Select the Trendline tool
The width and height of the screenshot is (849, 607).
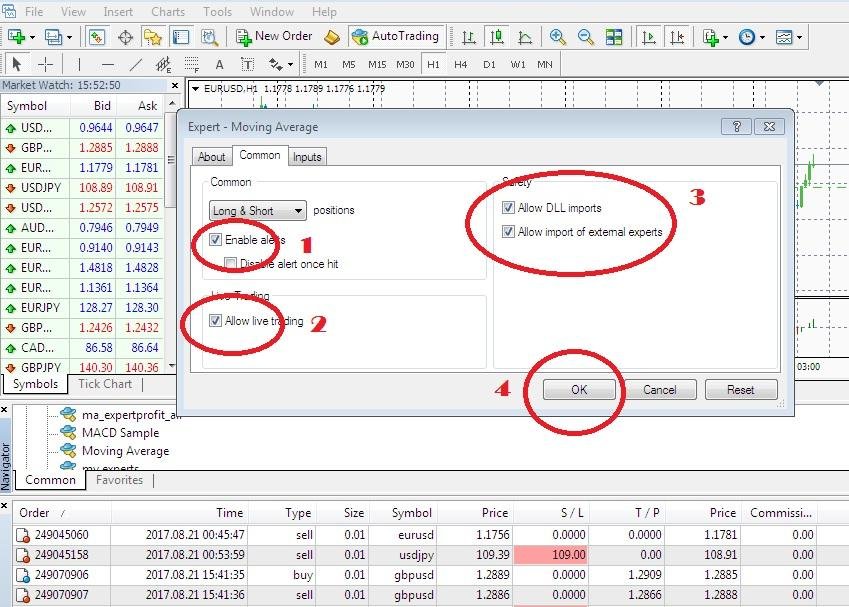coord(135,65)
